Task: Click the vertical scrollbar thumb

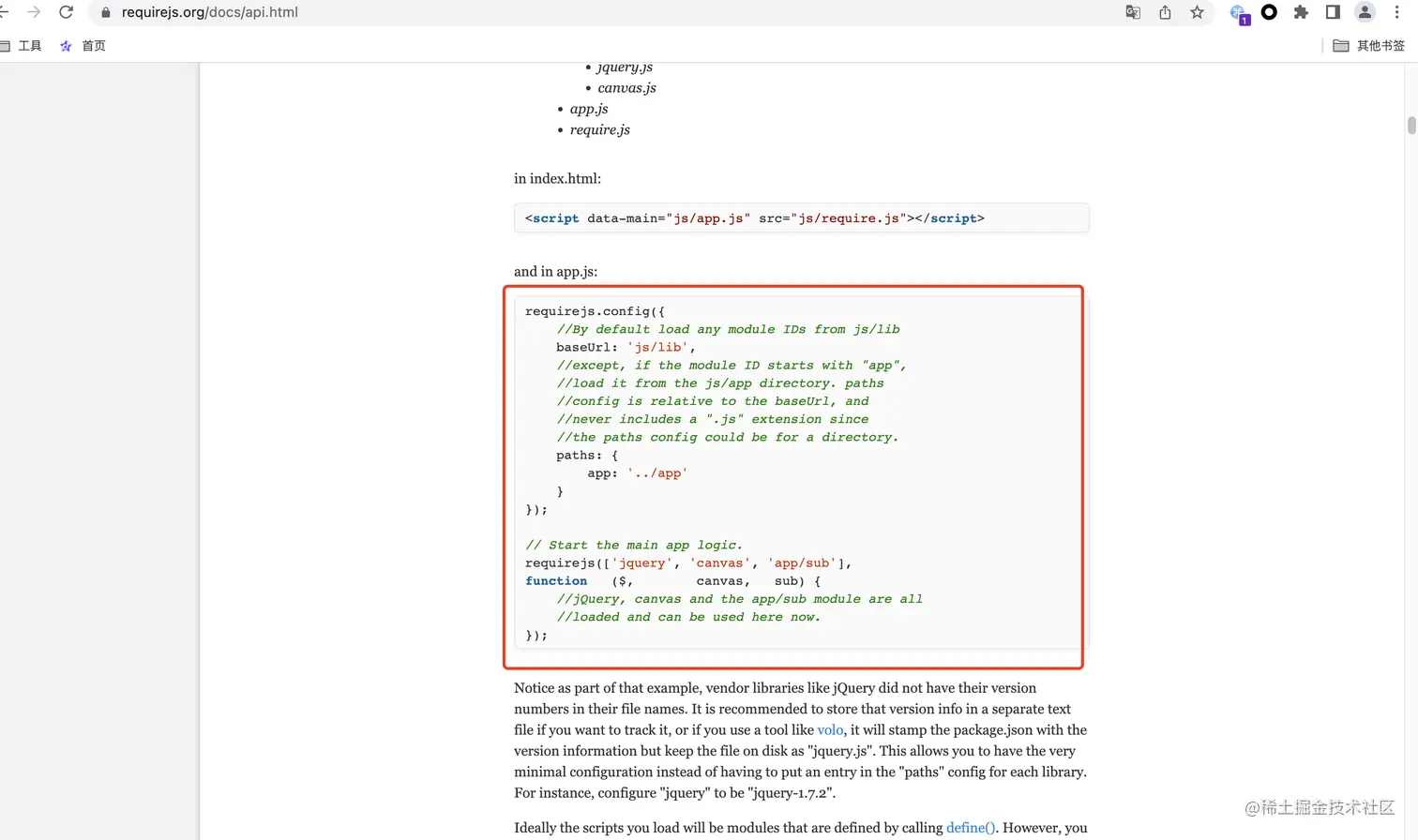Action: click(x=1411, y=126)
